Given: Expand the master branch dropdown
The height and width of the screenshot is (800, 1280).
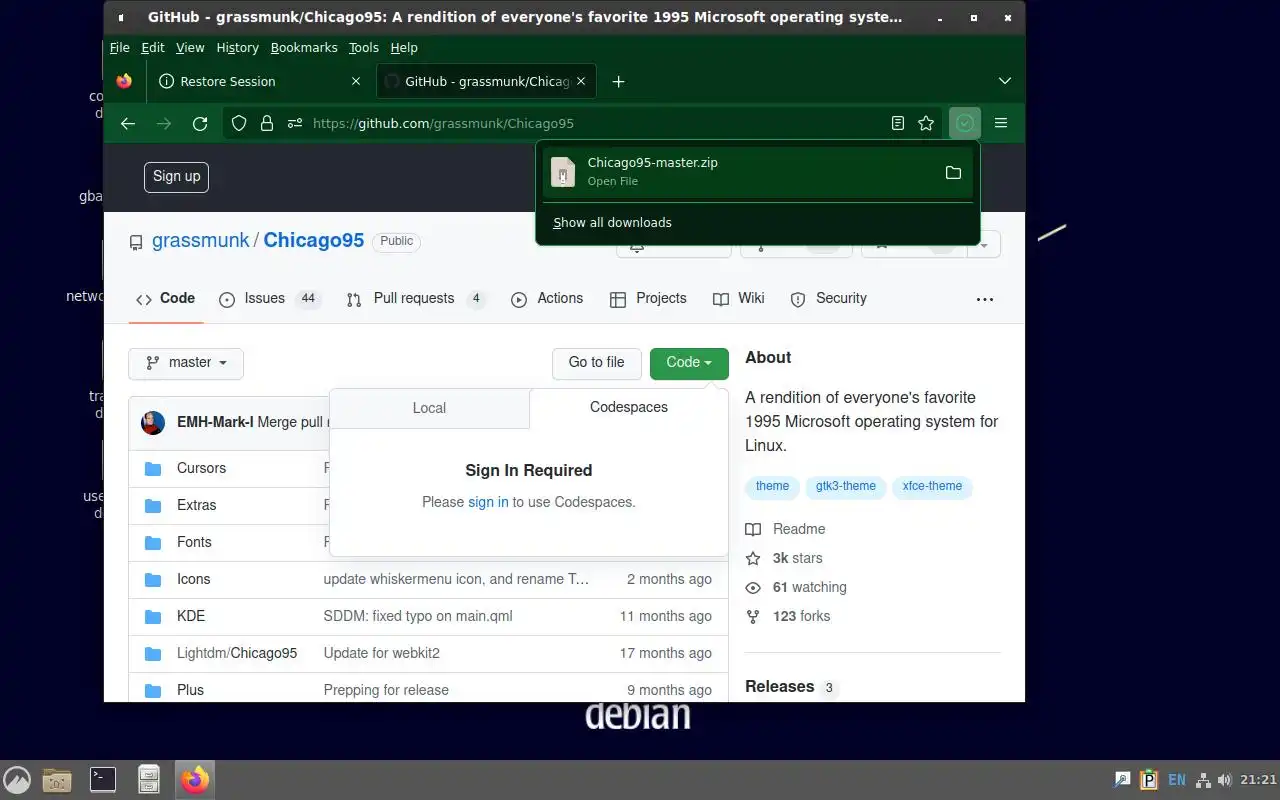Looking at the screenshot, I should coord(186,362).
